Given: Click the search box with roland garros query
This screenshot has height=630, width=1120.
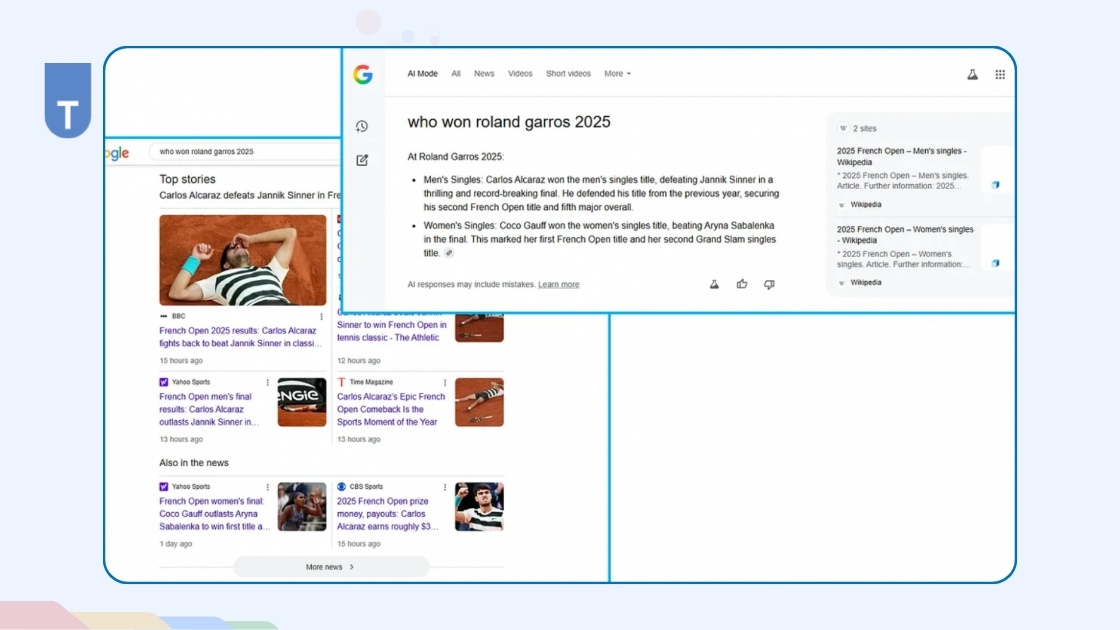Looking at the screenshot, I should click(244, 151).
